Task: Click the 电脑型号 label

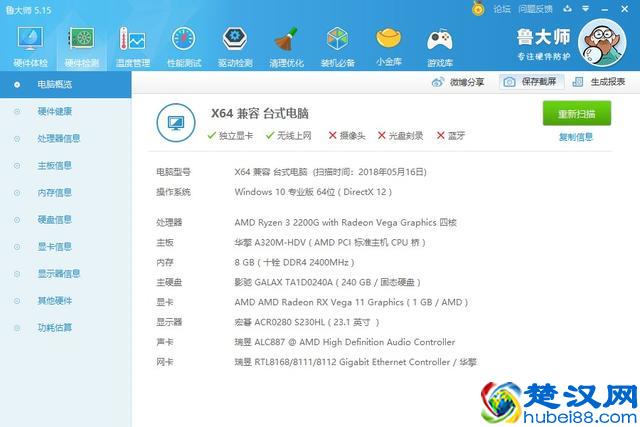Action: tap(173, 172)
